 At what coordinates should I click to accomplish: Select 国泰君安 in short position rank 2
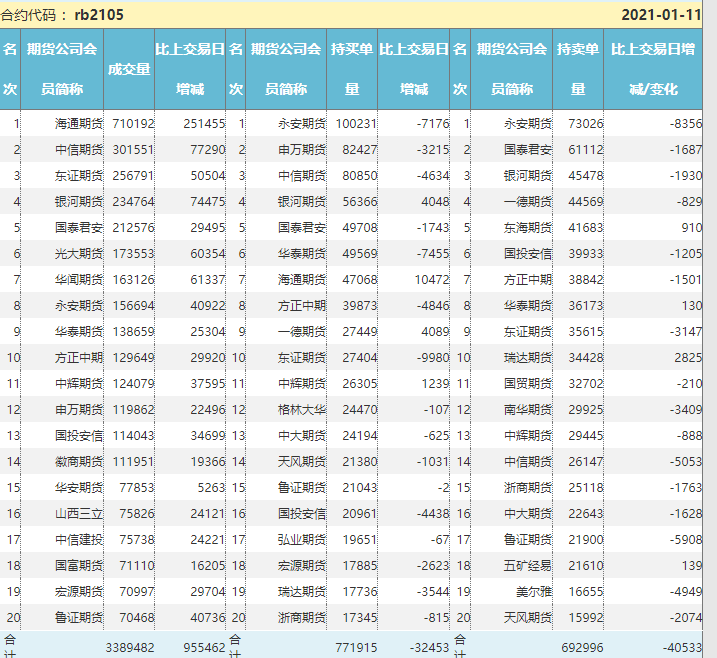point(528,150)
